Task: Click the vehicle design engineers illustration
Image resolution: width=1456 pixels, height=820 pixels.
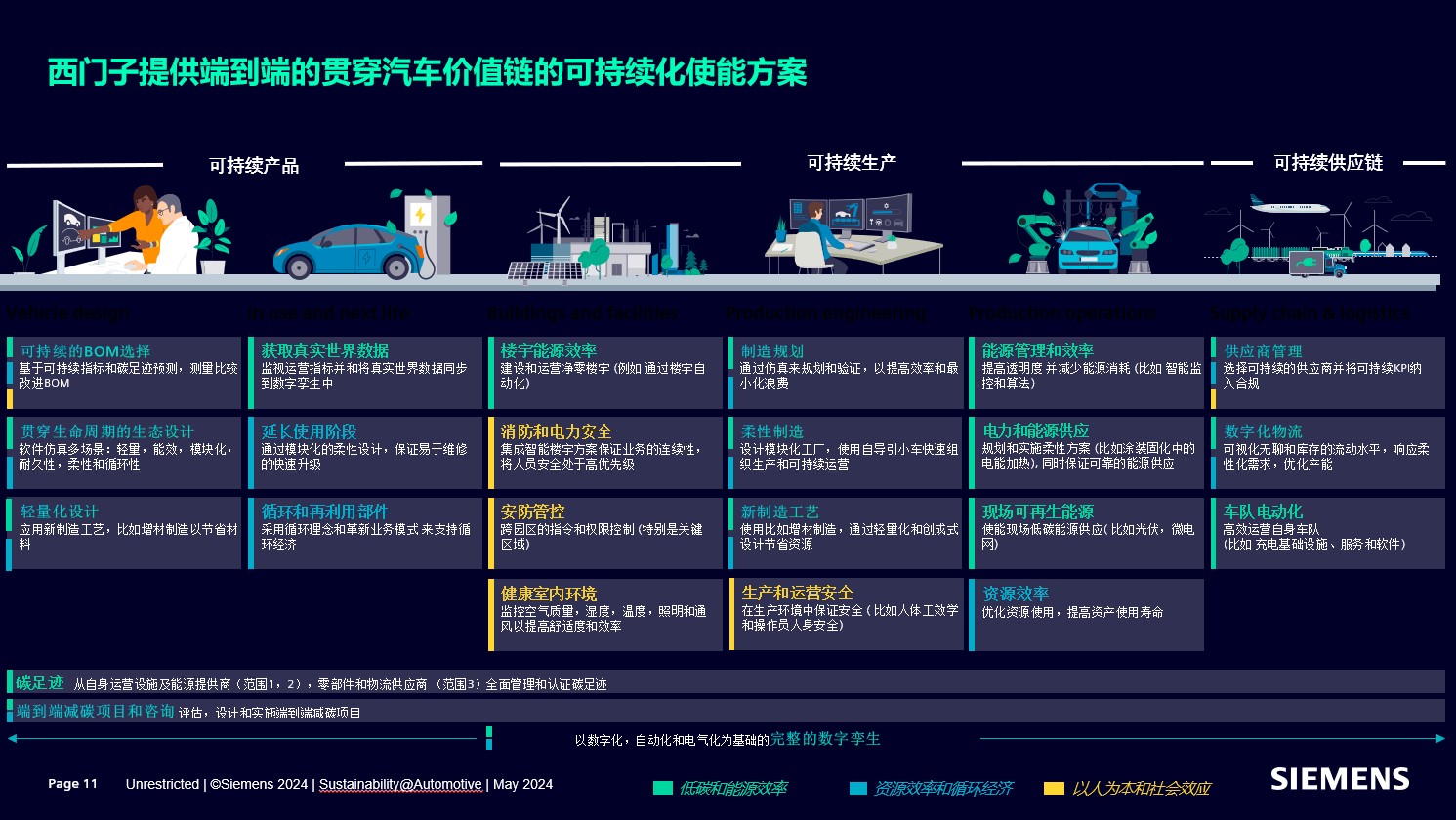Action: [122, 232]
